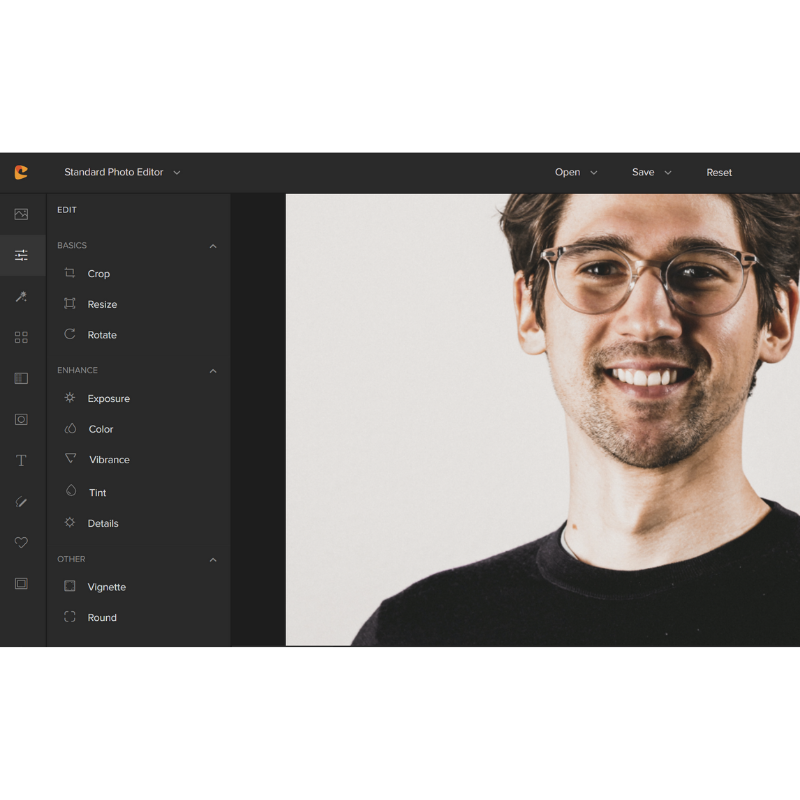Expand the Open dropdown menu
The width and height of the screenshot is (800, 800).
click(576, 172)
